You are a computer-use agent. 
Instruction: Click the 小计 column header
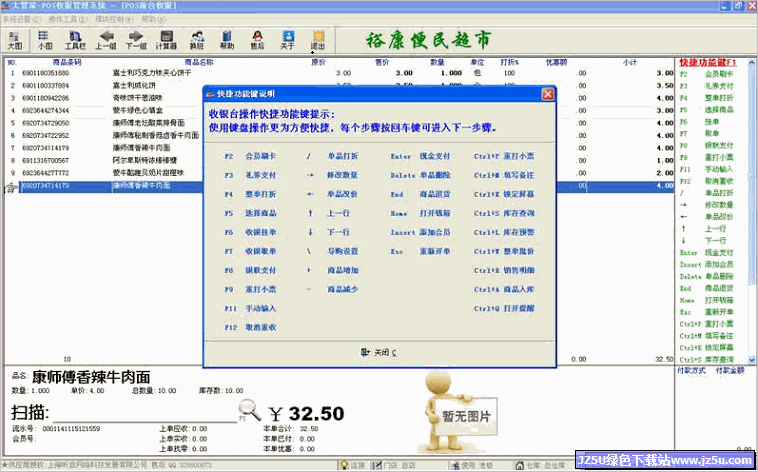tap(630, 62)
